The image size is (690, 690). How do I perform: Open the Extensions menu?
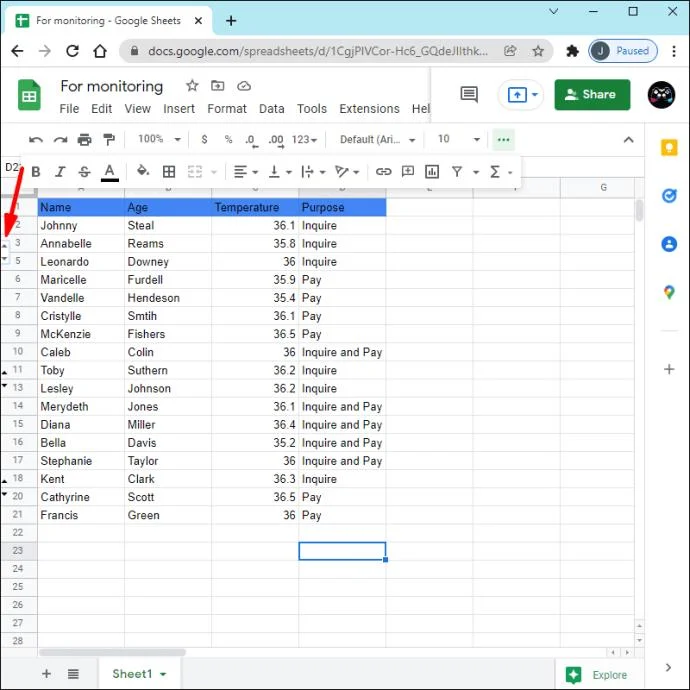[369, 109]
